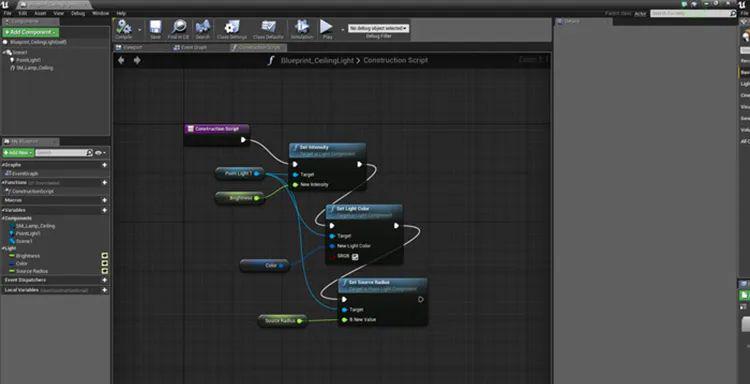
Task: Toggle Brightness variable editable eye
Action: click(x=105, y=256)
